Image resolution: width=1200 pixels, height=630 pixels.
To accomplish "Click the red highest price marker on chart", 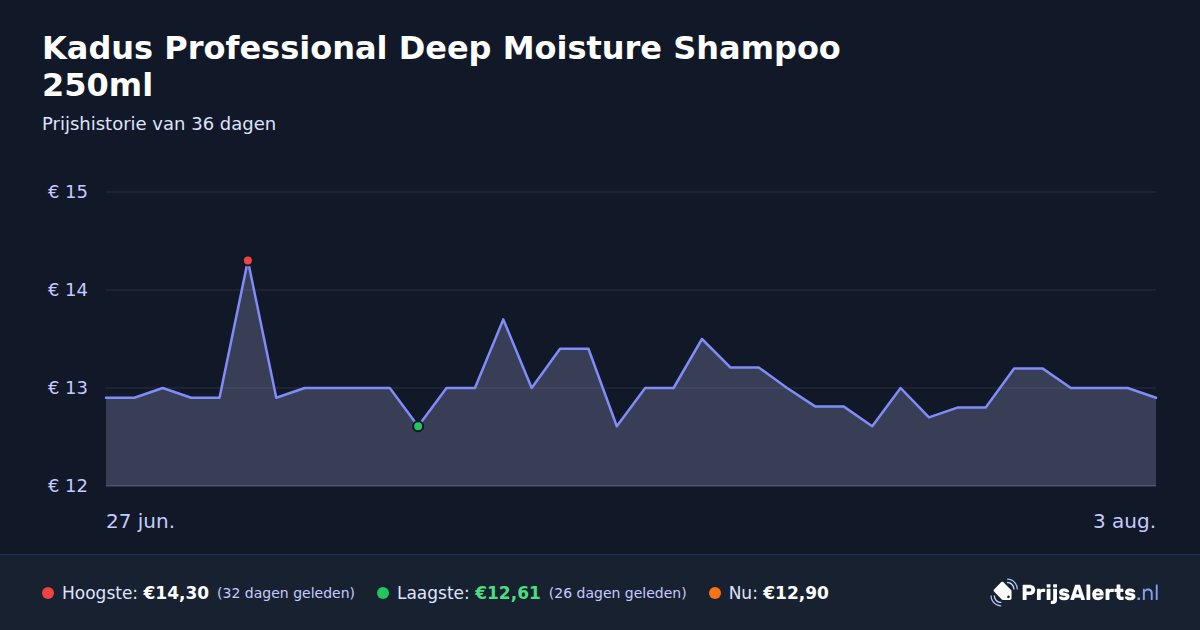I will (x=248, y=261).
